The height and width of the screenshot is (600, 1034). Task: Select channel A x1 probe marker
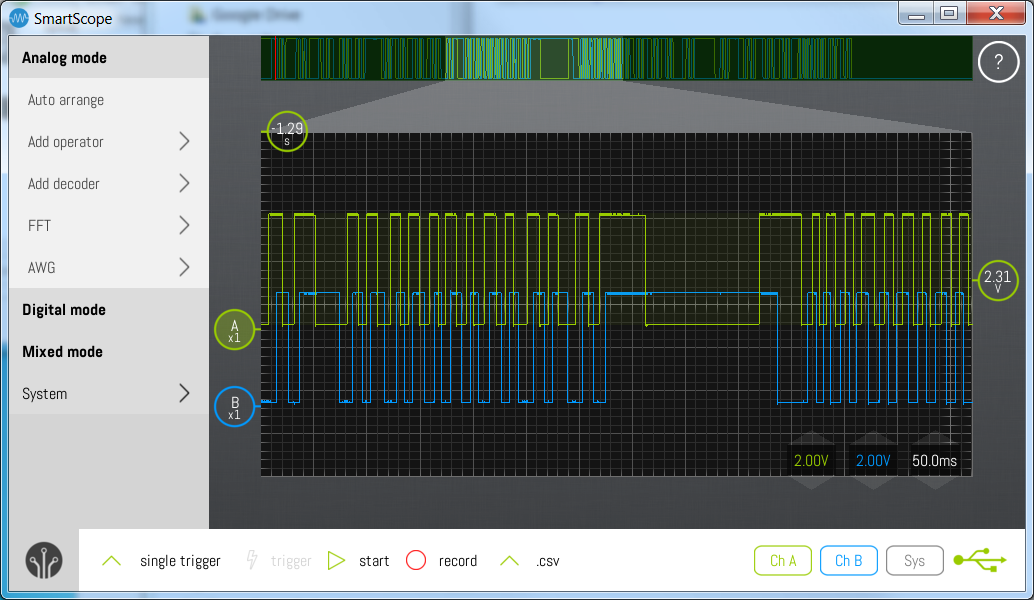coord(234,330)
